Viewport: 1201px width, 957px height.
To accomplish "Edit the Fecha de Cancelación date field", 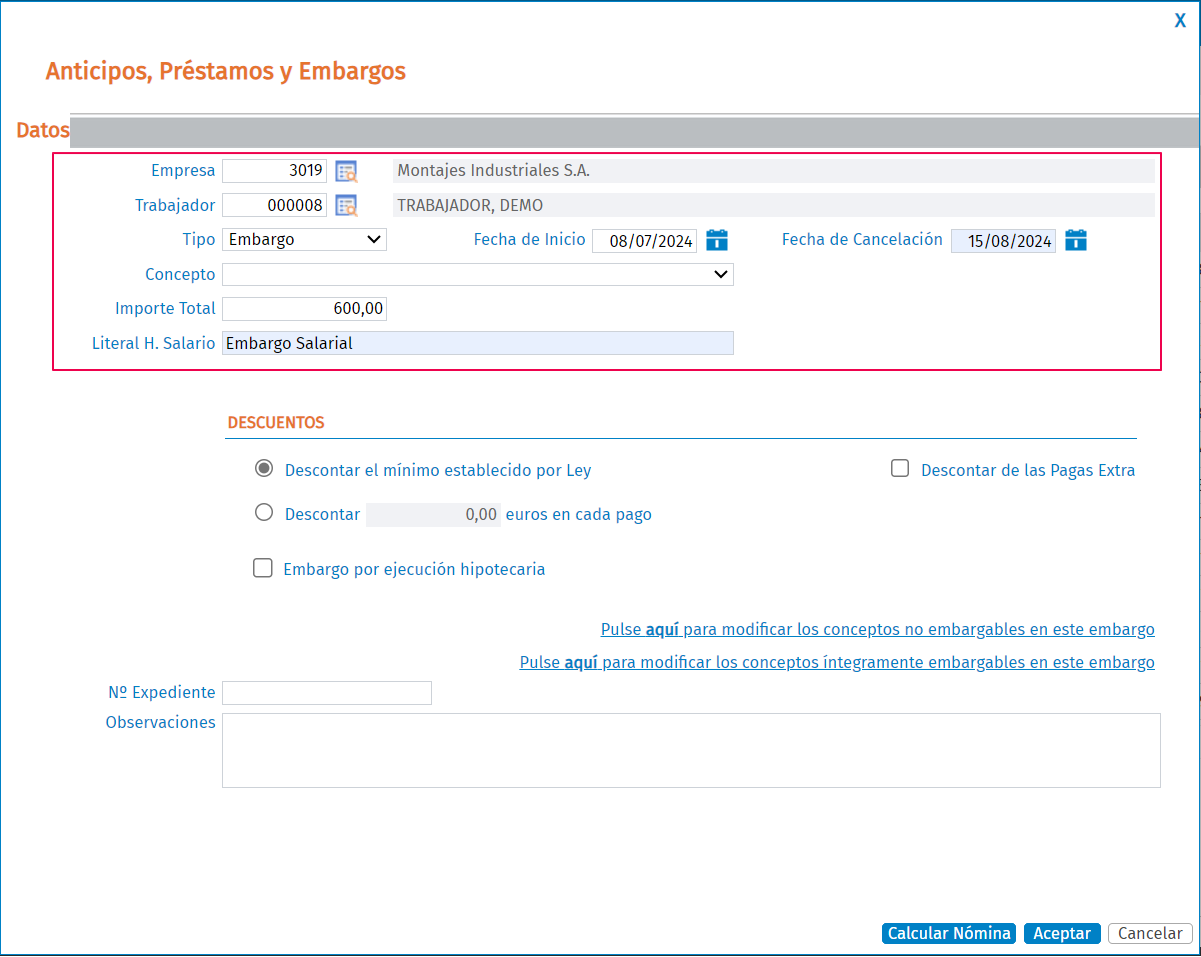I will click(x=1003, y=241).
